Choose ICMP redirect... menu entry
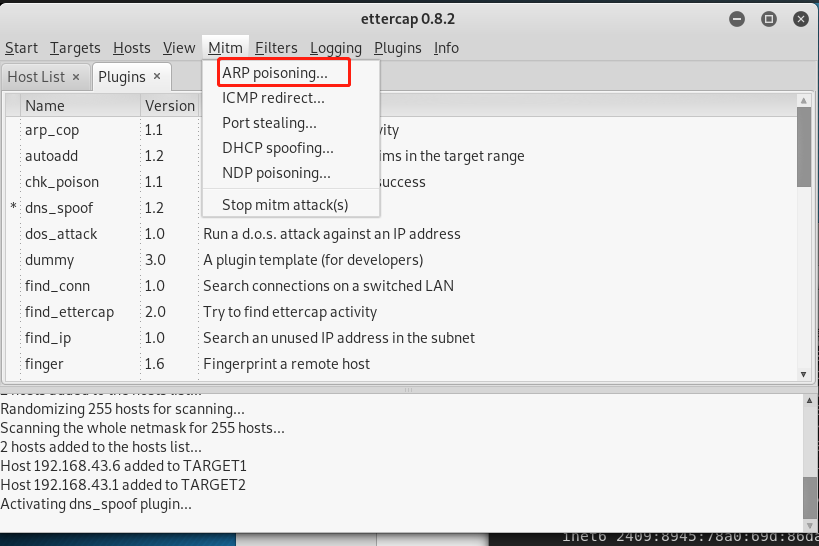 coord(291,98)
